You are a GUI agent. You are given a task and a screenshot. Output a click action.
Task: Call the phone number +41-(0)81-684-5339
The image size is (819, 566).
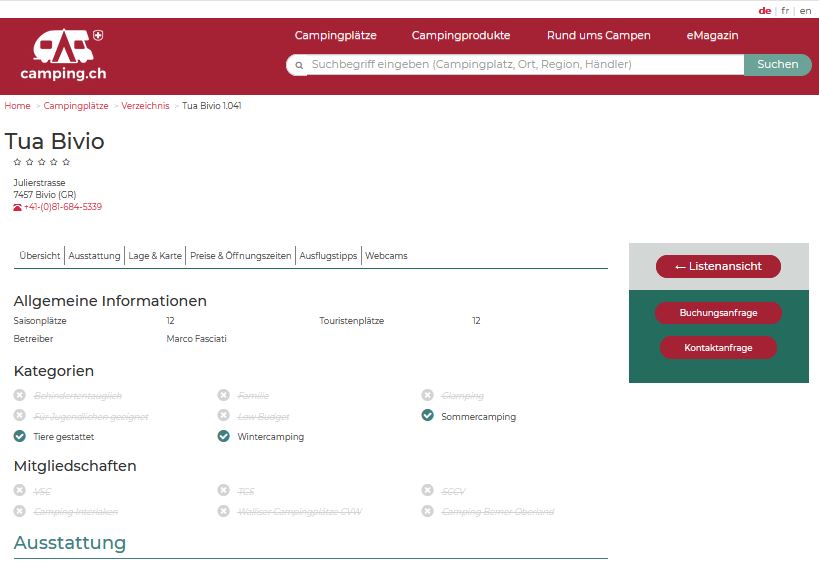(63, 207)
